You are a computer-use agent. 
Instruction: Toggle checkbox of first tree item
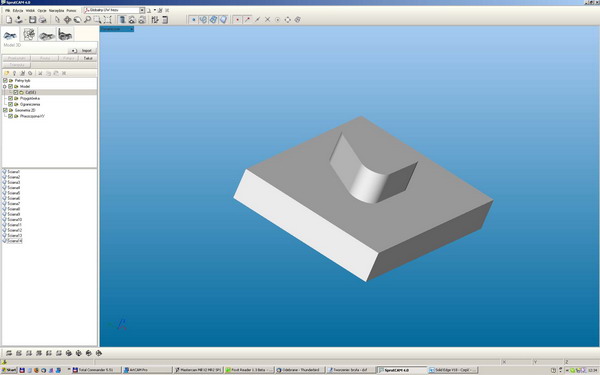click(x=5, y=81)
